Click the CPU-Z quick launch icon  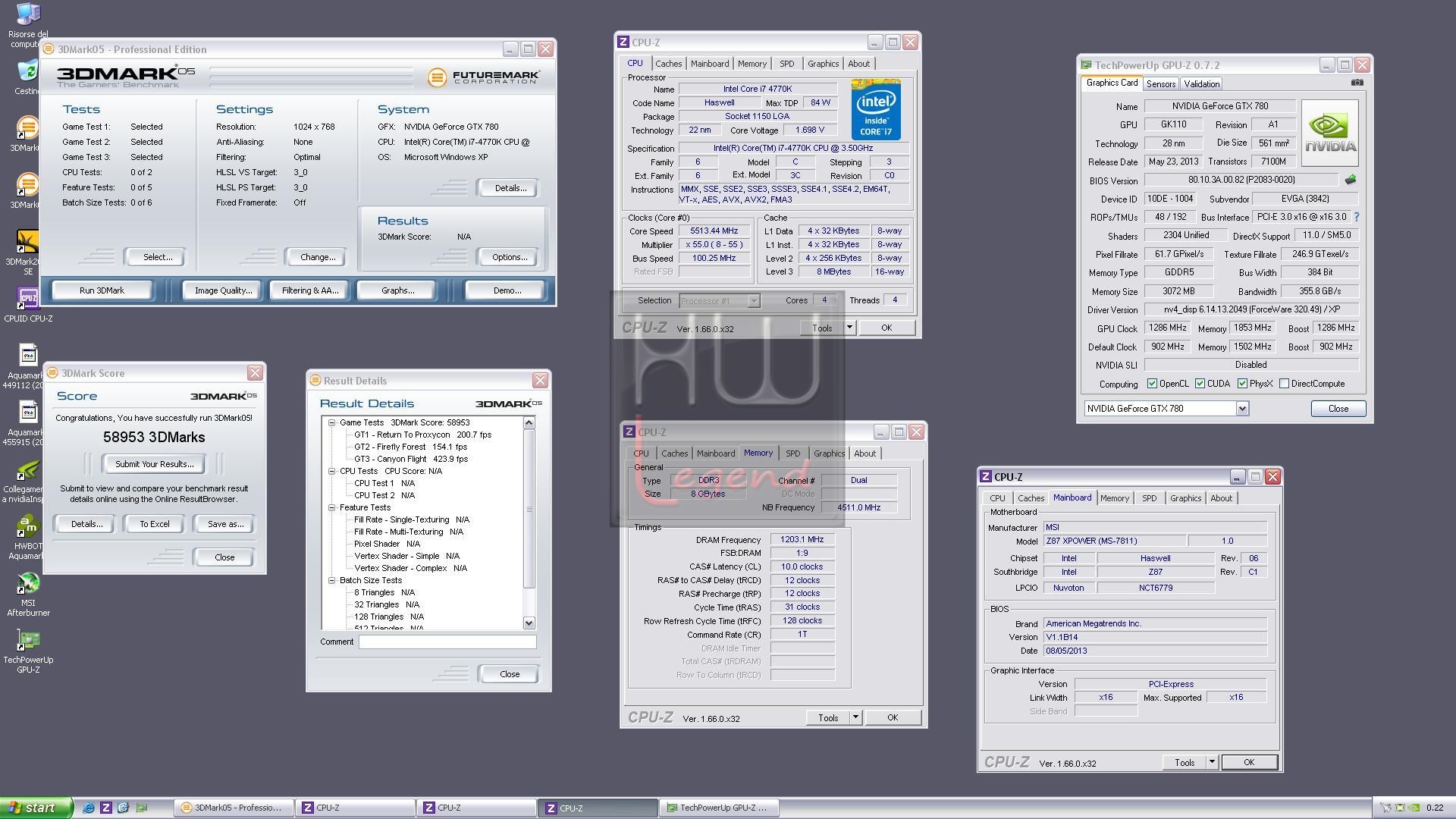tap(106, 808)
